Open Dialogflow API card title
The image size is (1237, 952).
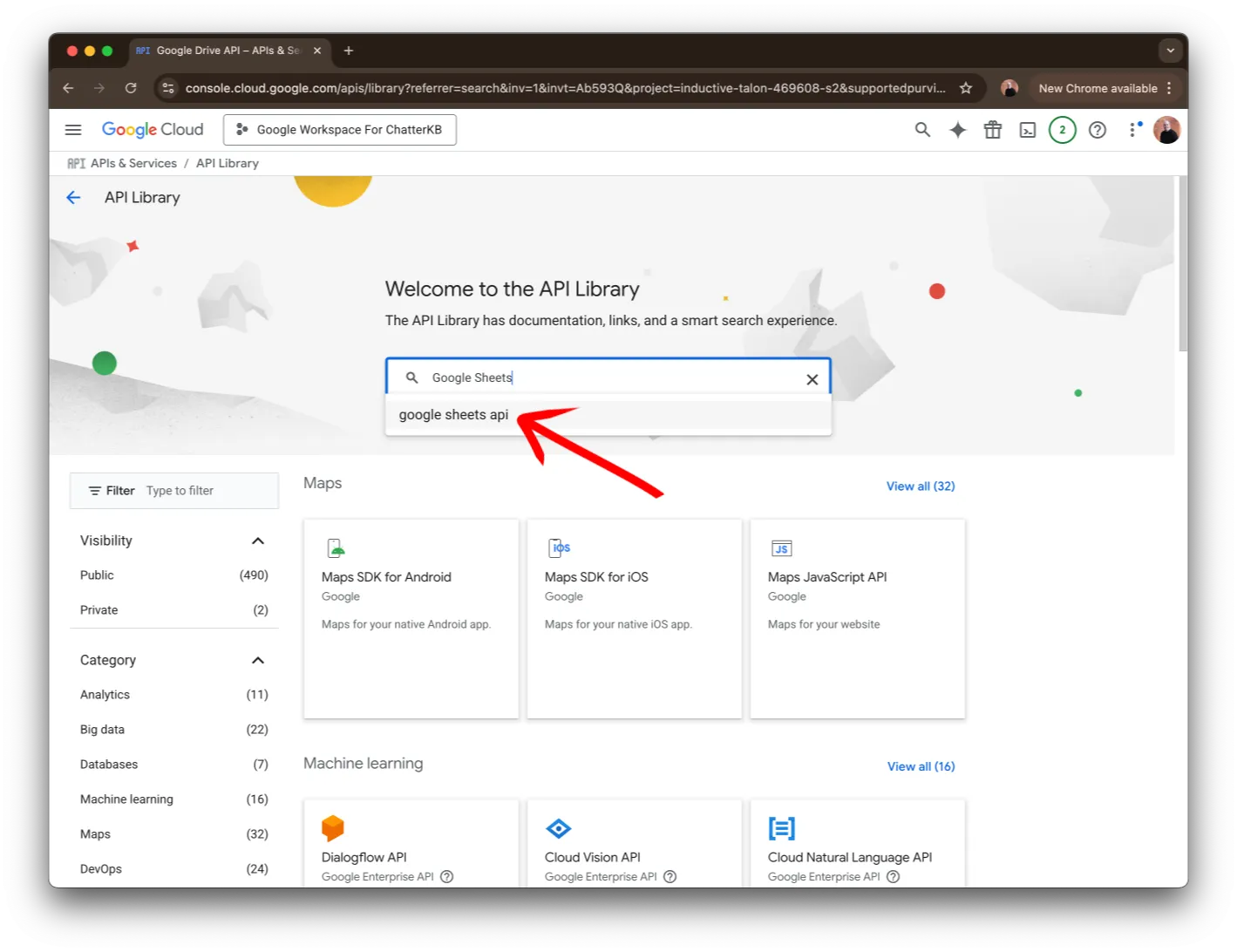(x=364, y=858)
